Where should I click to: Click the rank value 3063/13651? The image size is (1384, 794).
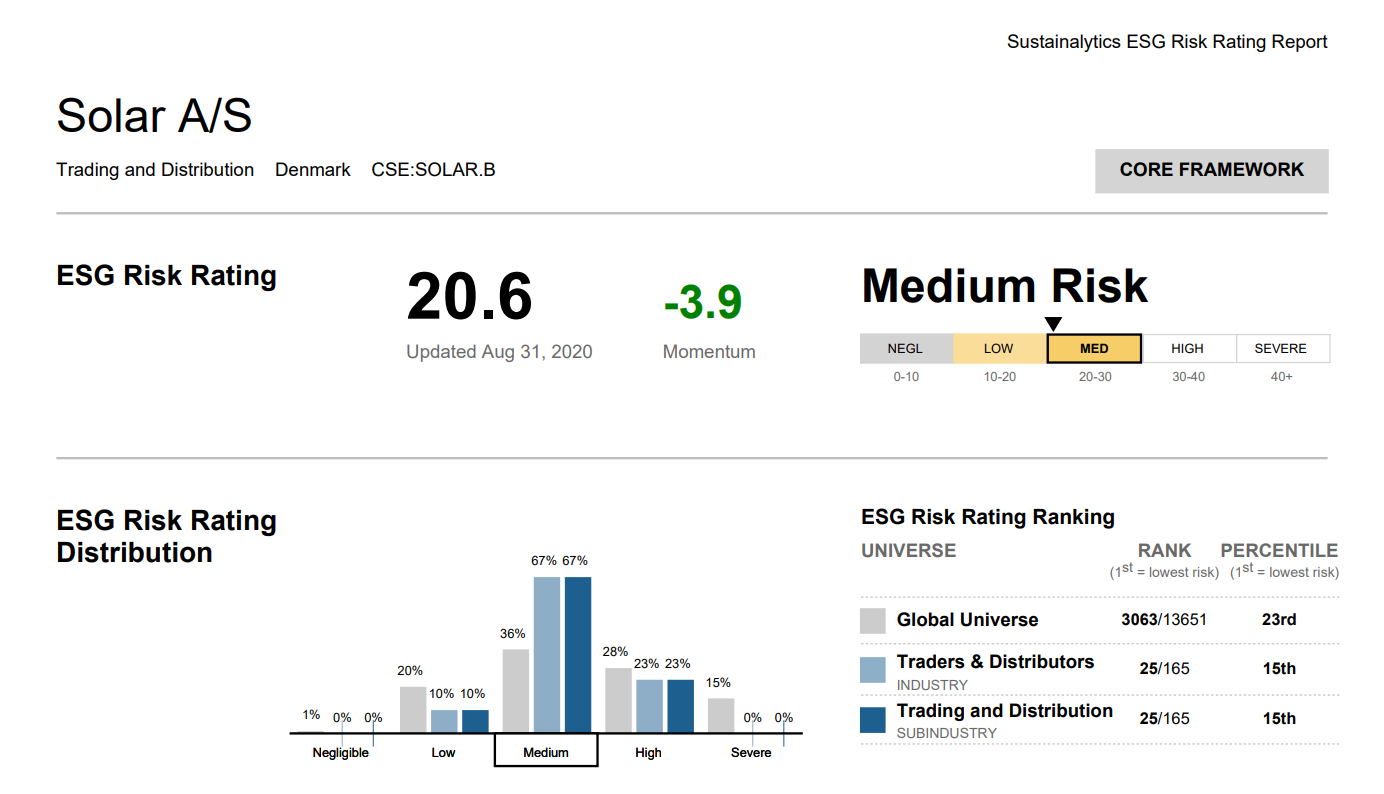pyautogui.click(x=1164, y=620)
